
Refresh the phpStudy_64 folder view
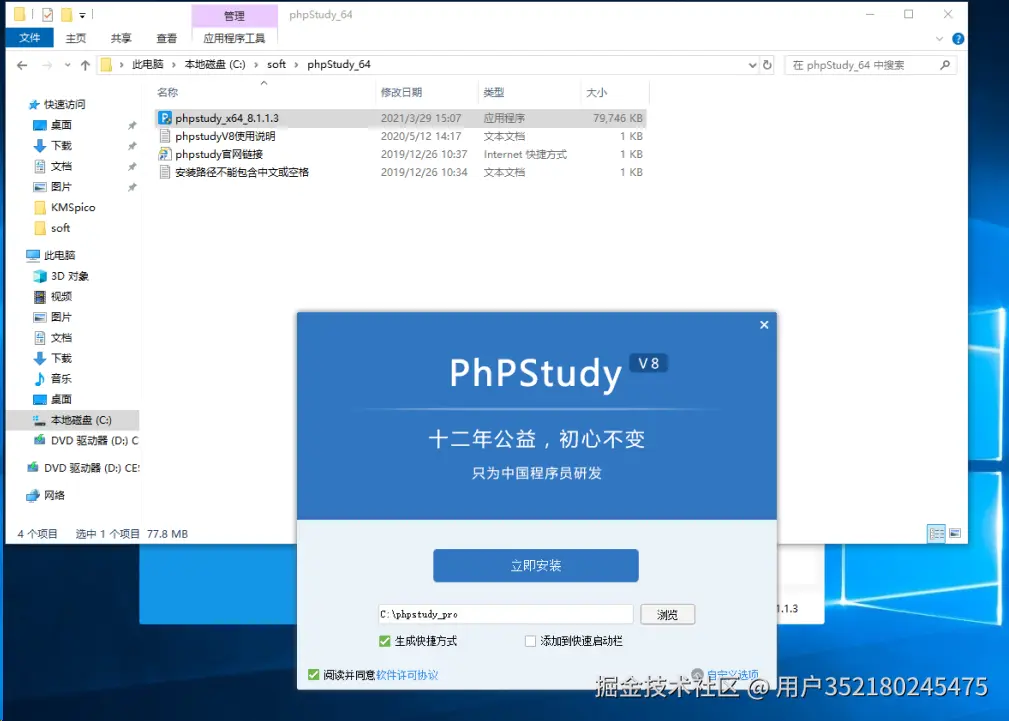point(767,65)
